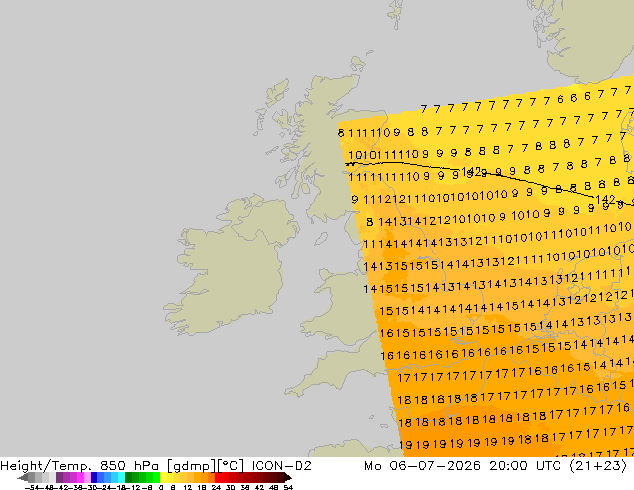
Task: Select the '[gdmp]' unit label
Action: [x=191, y=466]
